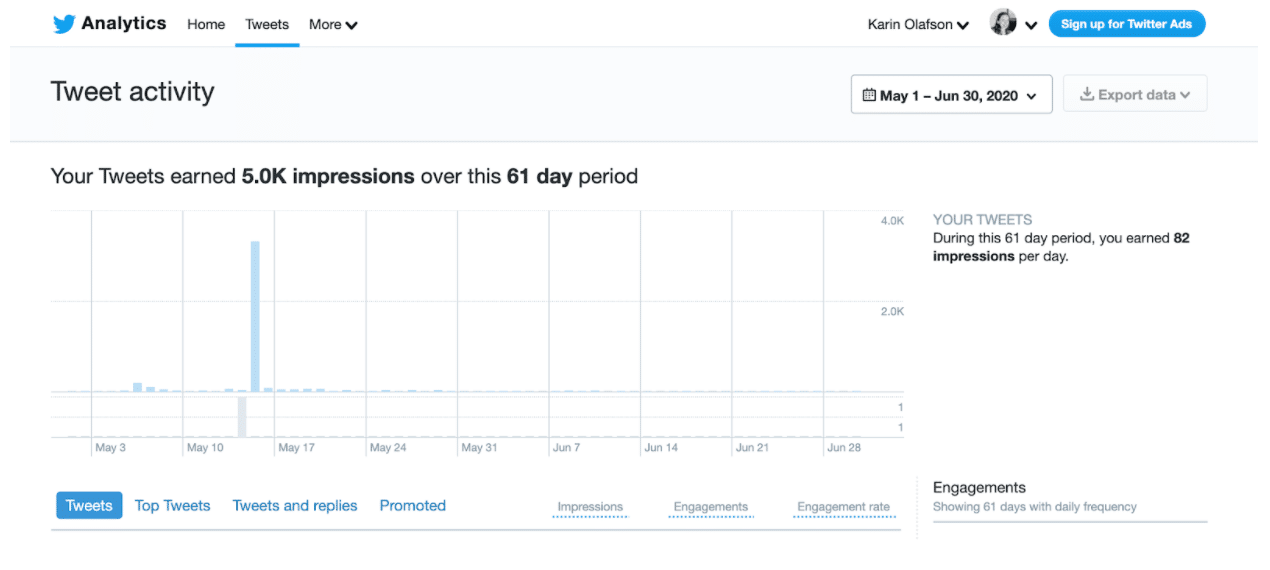Show the Promoted tab
The height and width of the screenshot is (570, 1270).
(413, 506)
